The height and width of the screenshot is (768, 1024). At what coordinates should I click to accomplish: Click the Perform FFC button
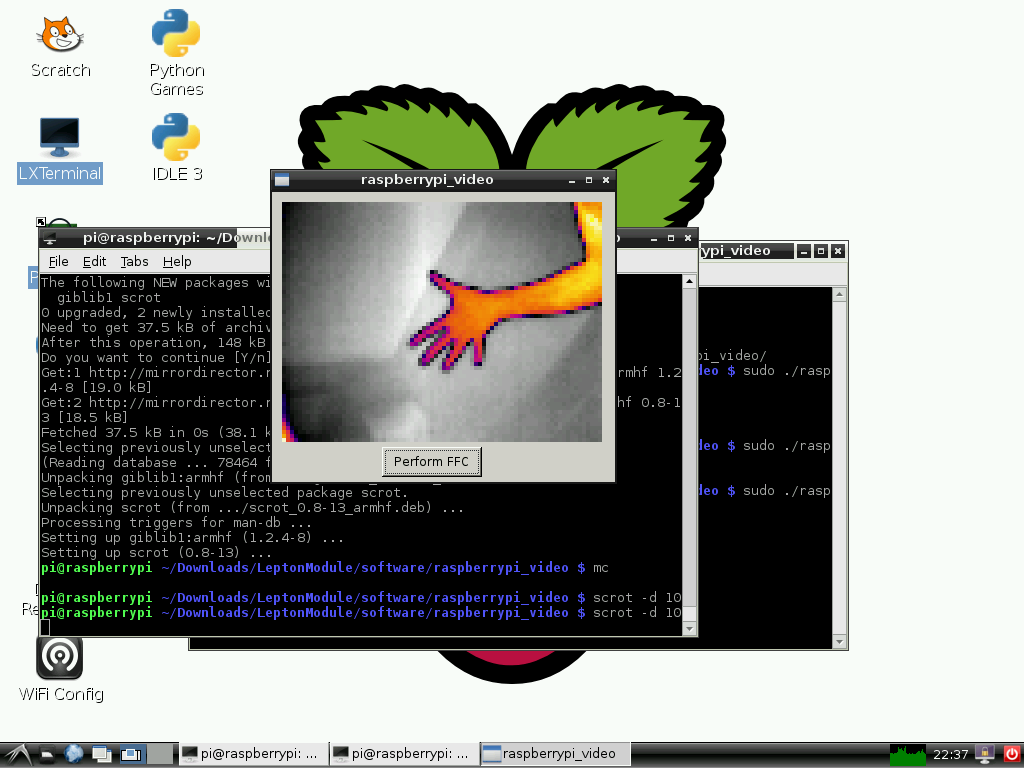point(431,462)
